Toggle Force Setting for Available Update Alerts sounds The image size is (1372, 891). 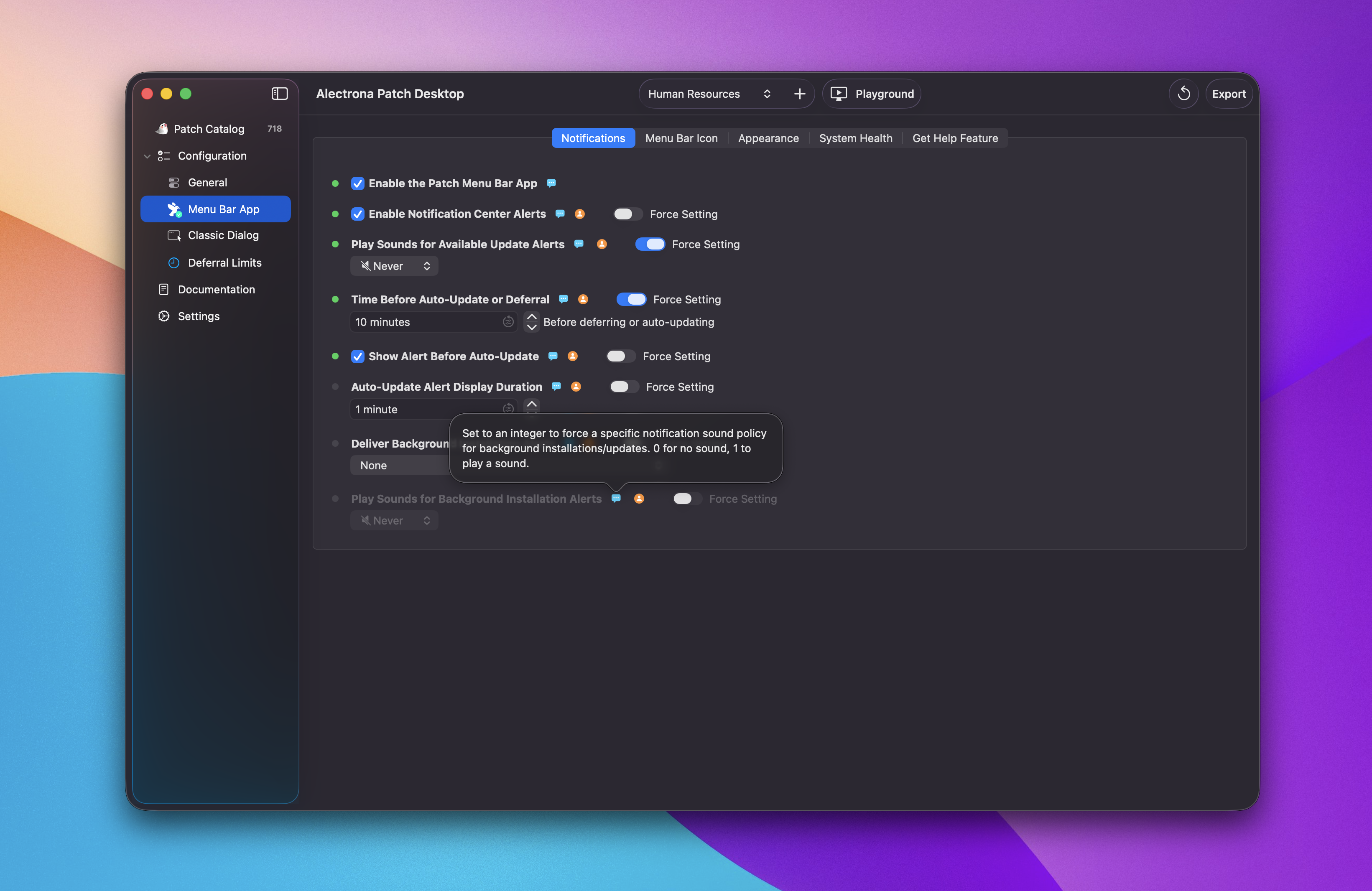click(650, 244)
